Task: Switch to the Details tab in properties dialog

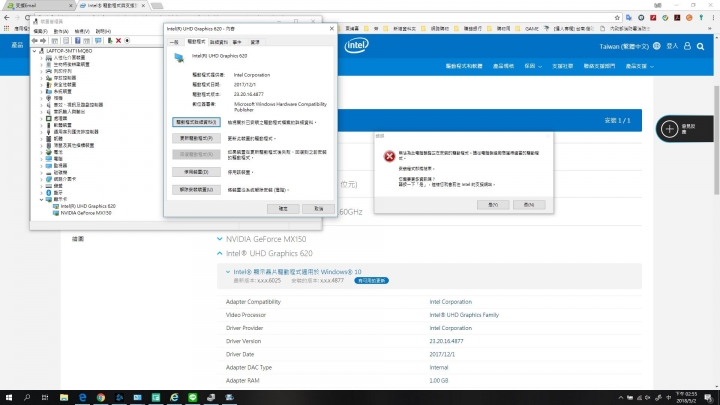Action: tap(219, 42)
